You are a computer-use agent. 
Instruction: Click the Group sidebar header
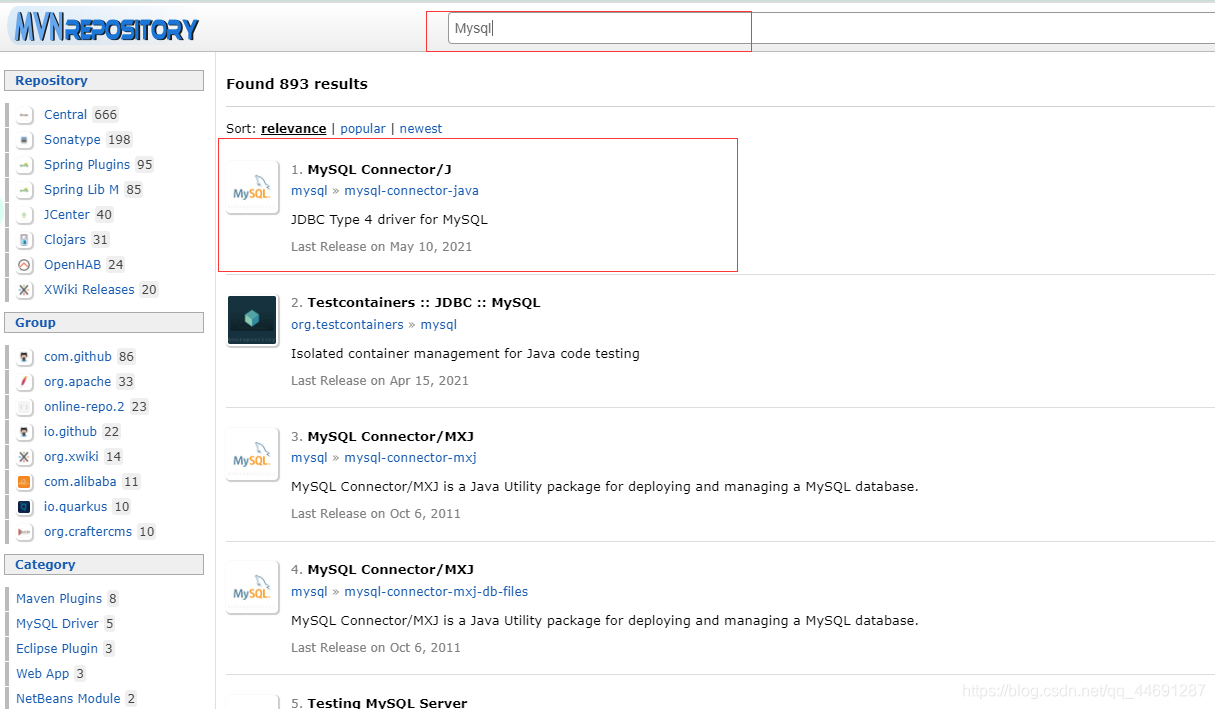pyautogui.click(x=104, y=323)
